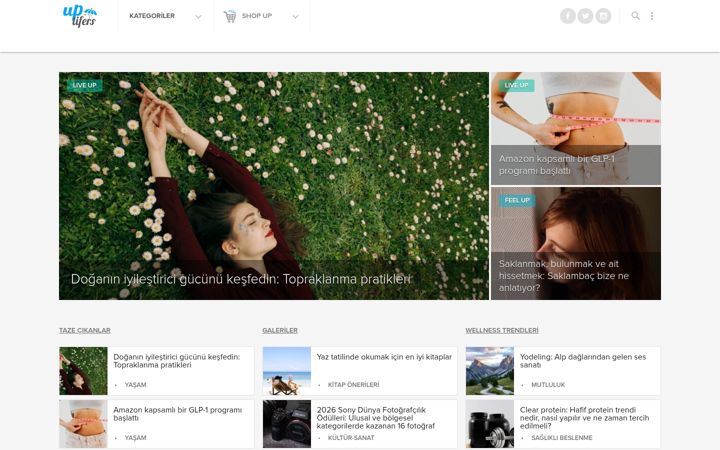Image resolution: width=720 pixels, height=450 pixels.
Task: Open Saklanmak, bulunmak ve ait hissetmek article
Action: [x=563, y=276]
